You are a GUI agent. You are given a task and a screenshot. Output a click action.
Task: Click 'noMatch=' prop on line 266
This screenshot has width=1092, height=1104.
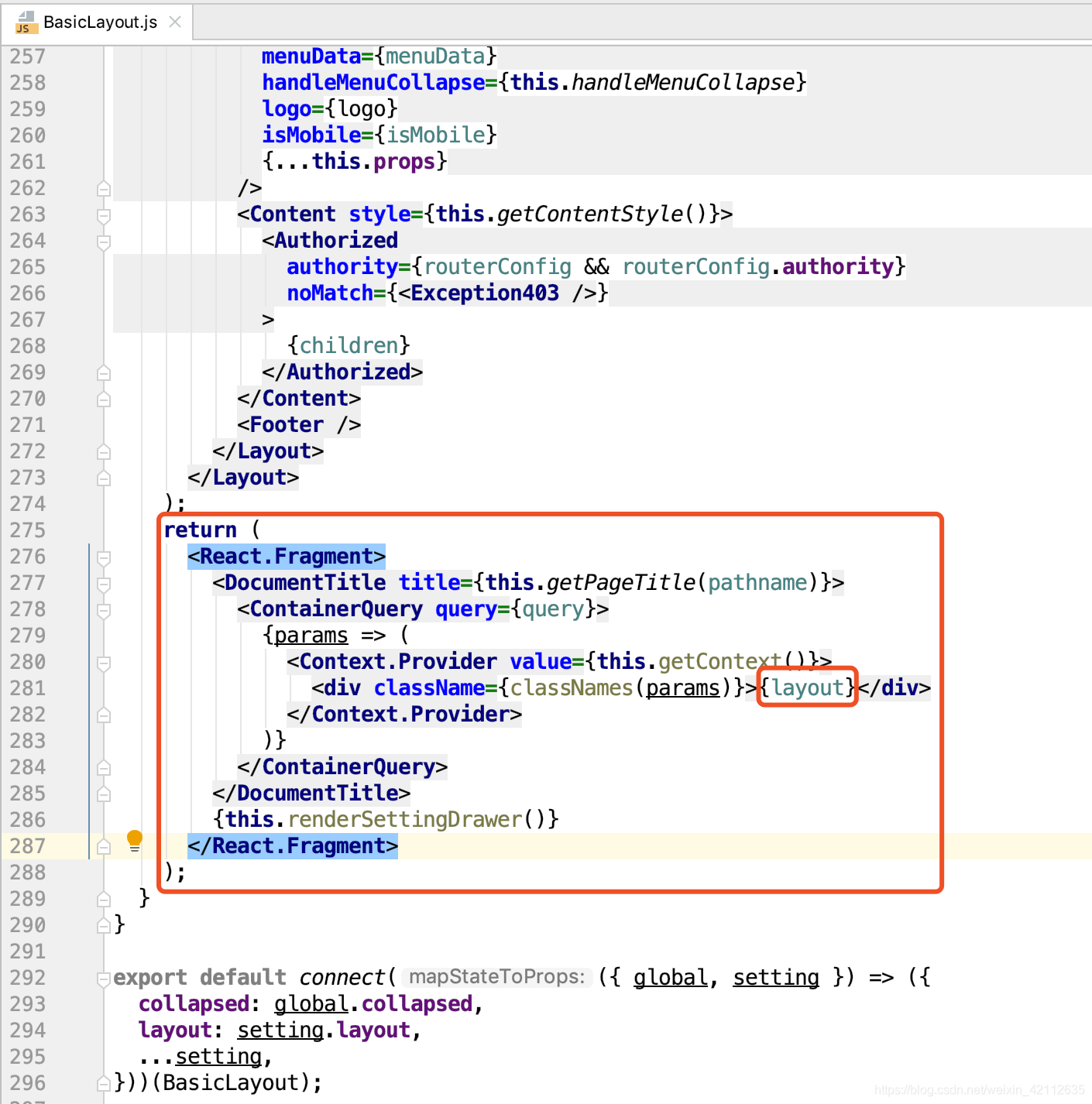[336, 293]
